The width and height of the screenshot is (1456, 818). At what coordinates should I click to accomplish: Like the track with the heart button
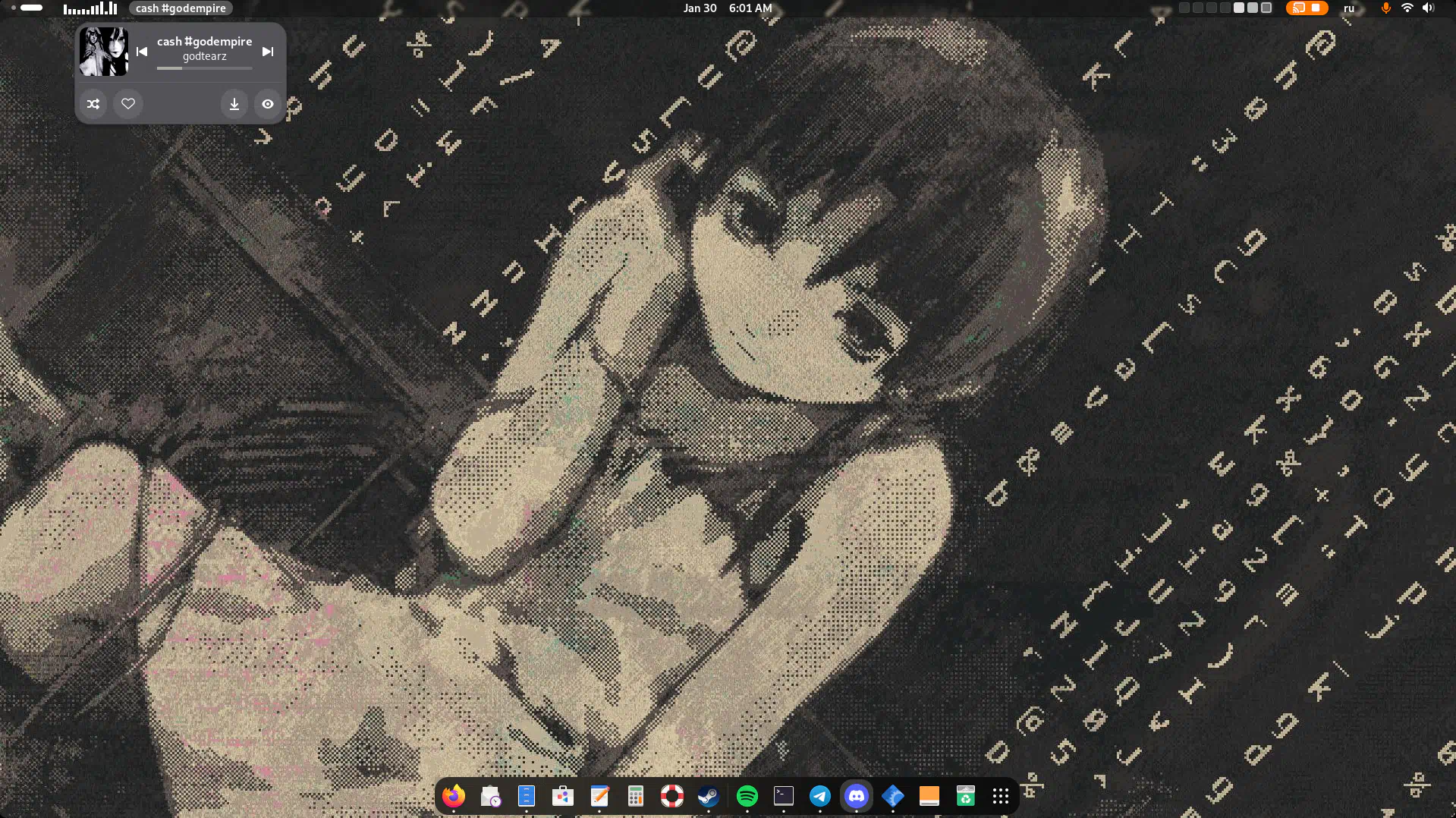click(128, 104)
